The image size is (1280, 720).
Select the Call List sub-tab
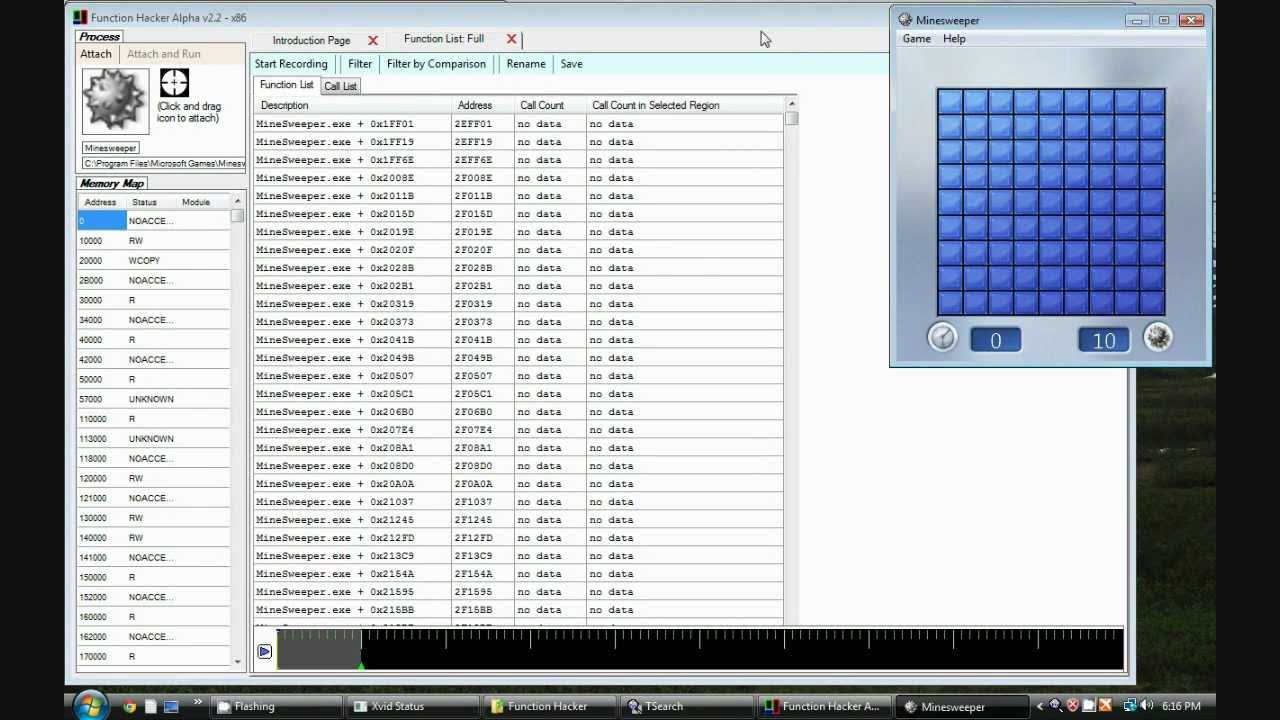click(340, 86)
